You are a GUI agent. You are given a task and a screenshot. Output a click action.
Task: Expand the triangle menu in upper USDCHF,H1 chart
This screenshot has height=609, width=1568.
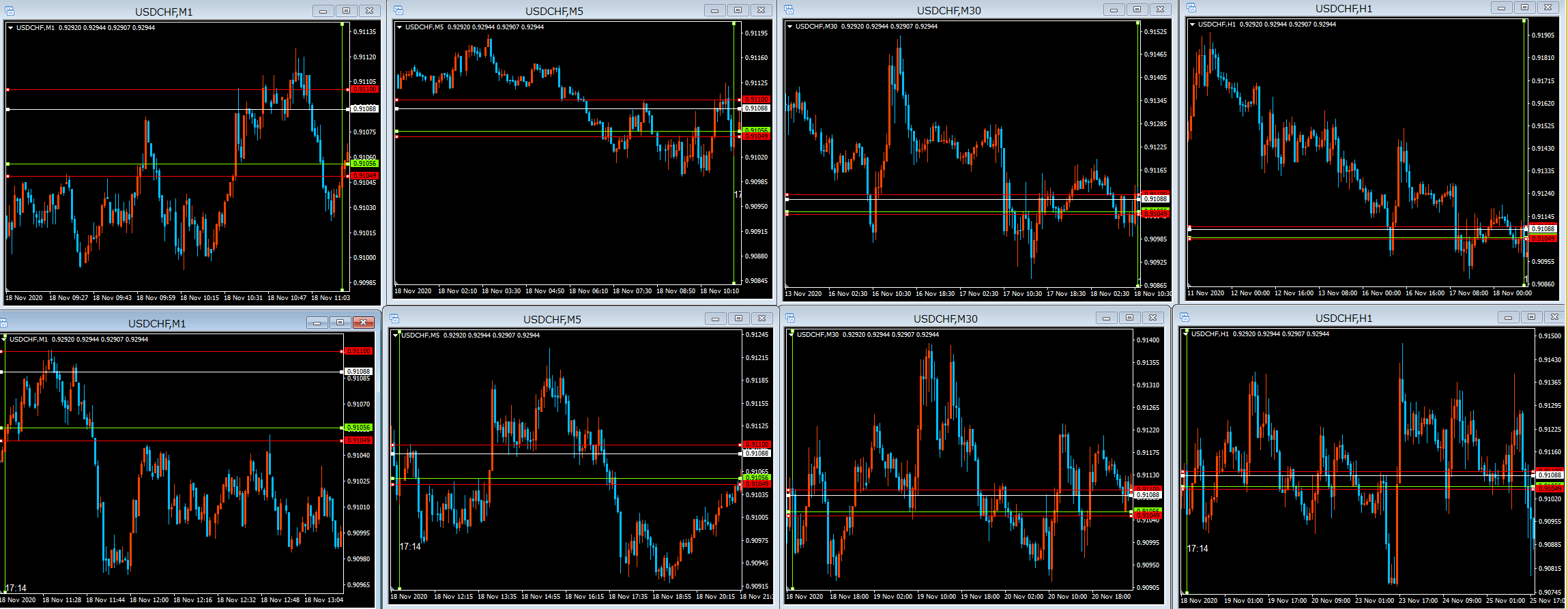[1192, 25]
